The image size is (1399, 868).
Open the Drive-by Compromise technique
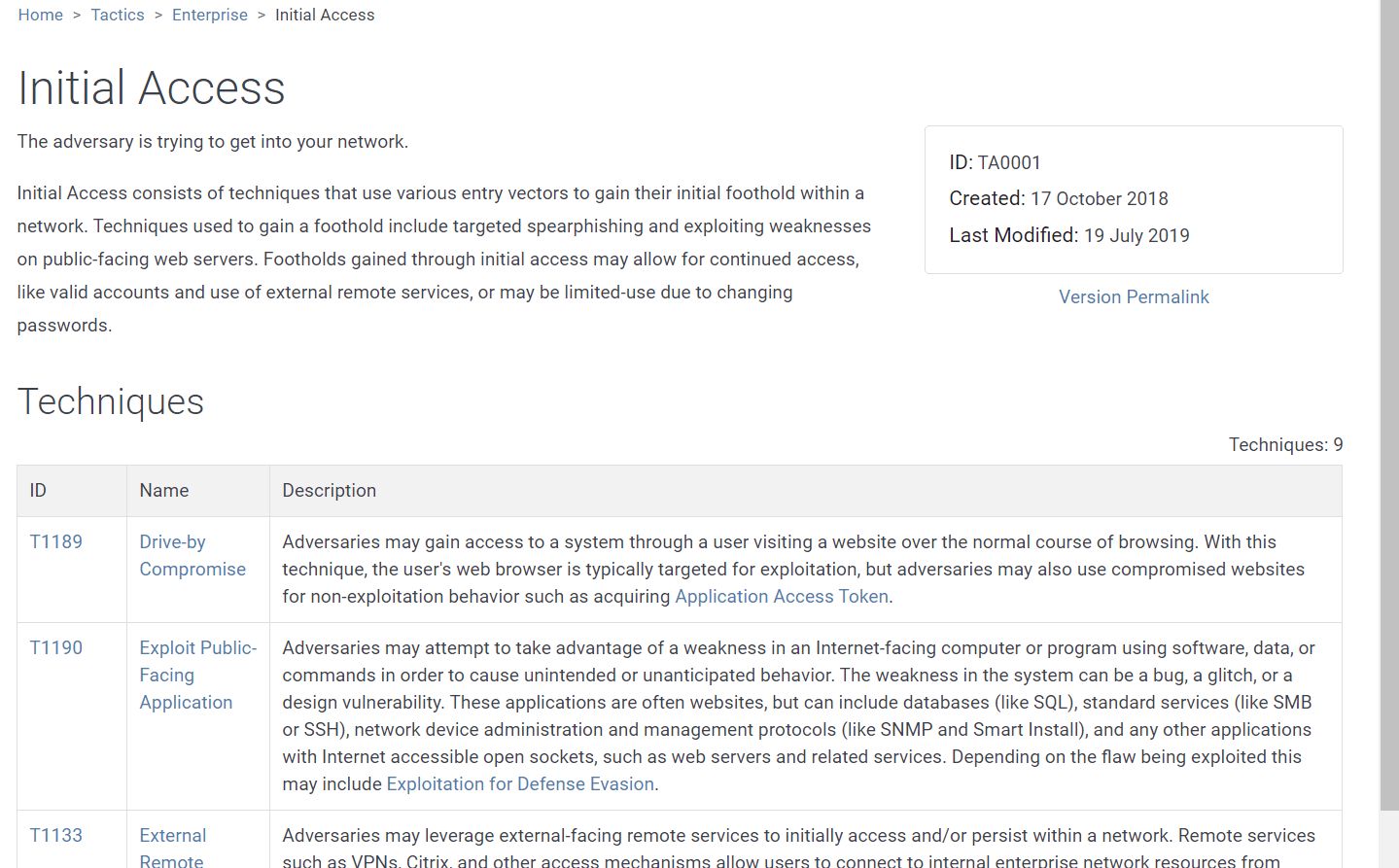pos(192,556)
